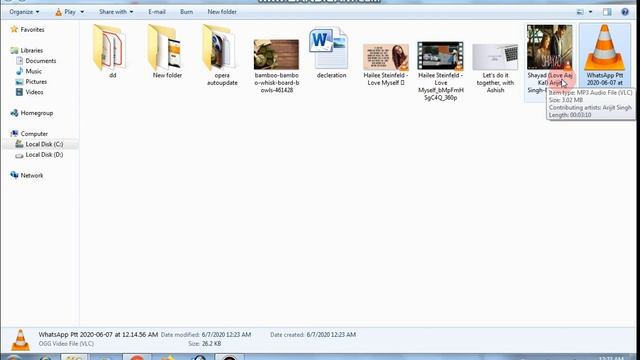The image size is (640, 360).
Task: Select the dd folder icon
Action: 109,48
